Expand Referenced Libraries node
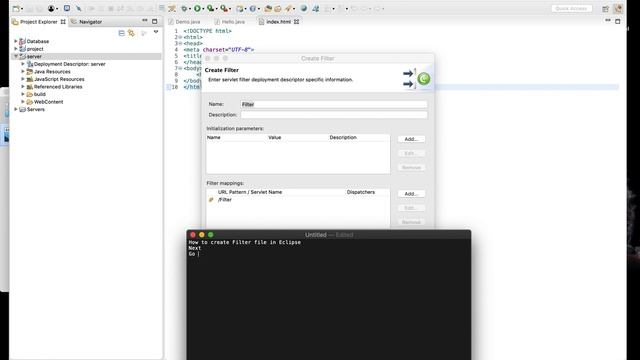The width and height of the screenshot is (640, 360). pos(23,87)
